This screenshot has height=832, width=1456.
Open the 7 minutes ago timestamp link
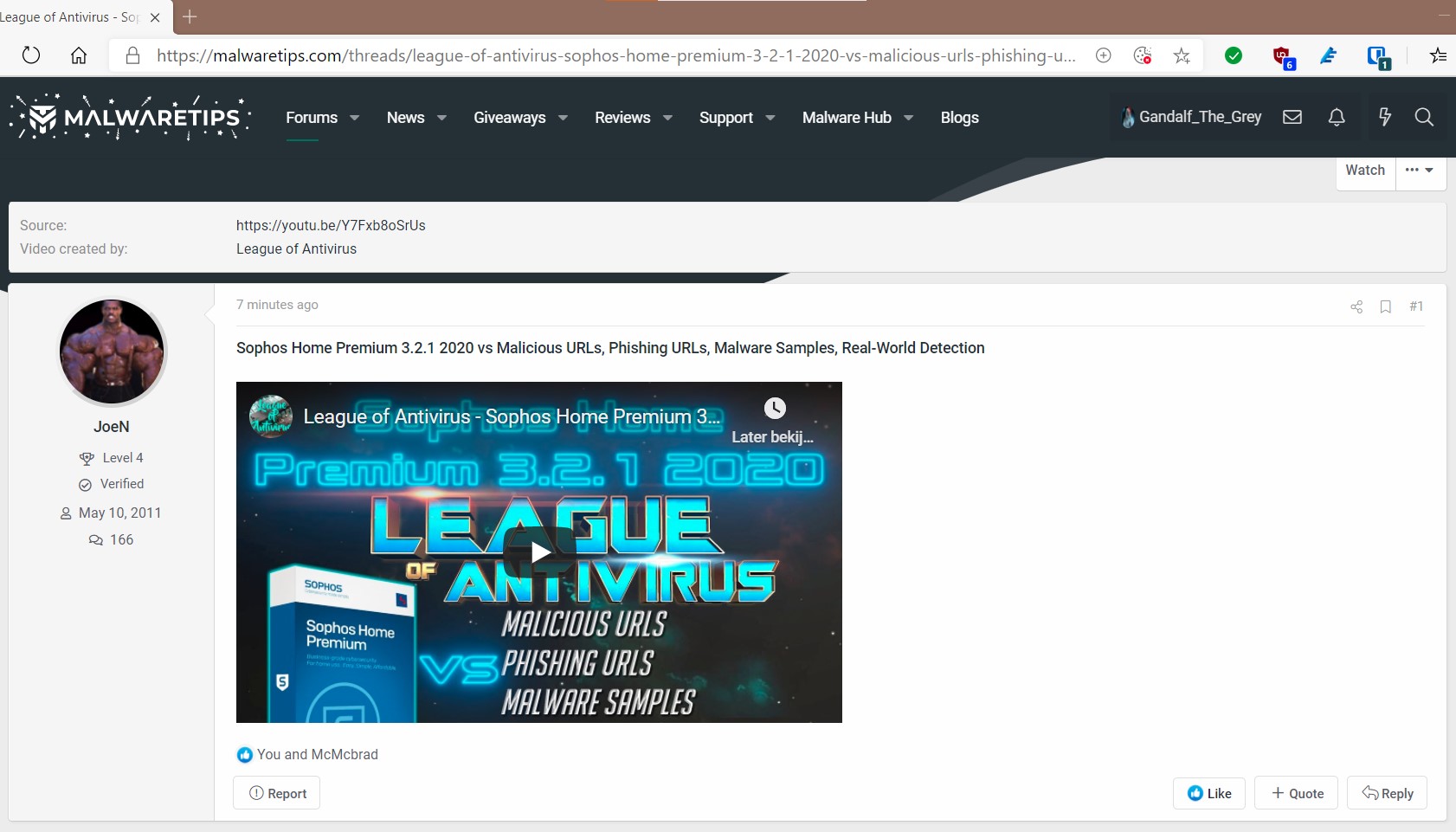[277, 305]
